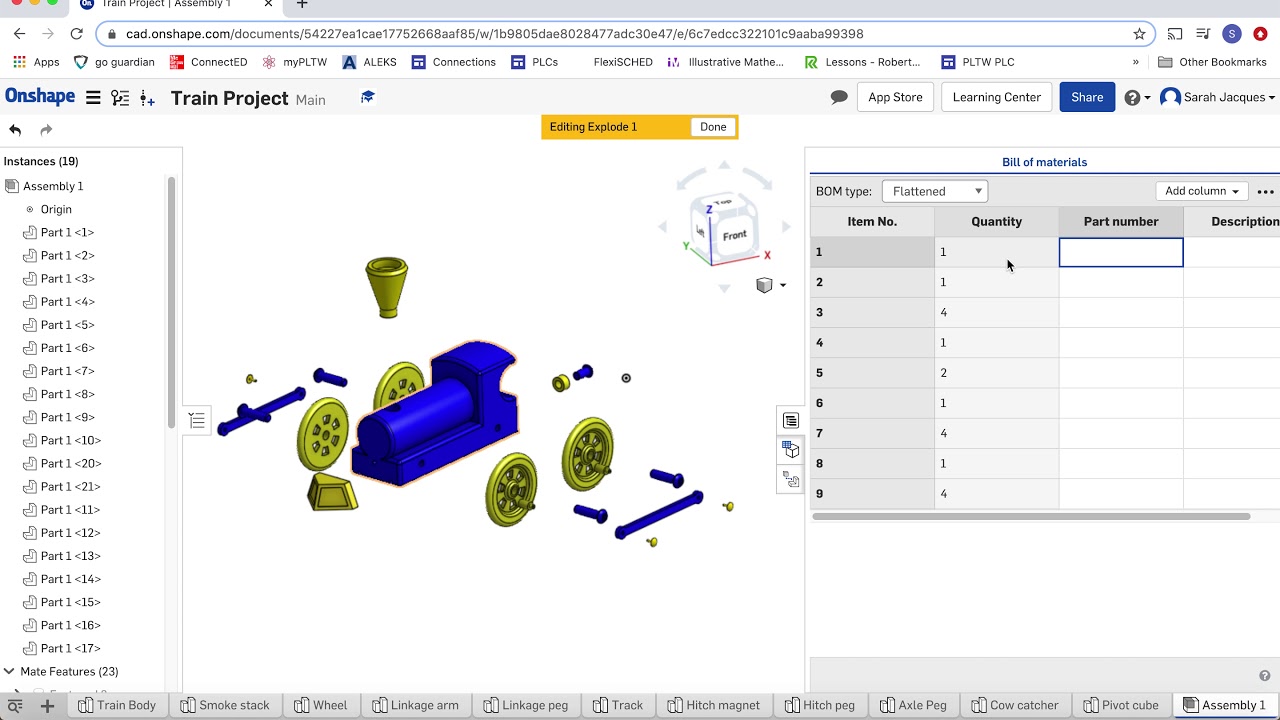This screenshot has height=720, width=1280.
Task: Toggle the BOM table panel icon
Action: tap(791, 421)
